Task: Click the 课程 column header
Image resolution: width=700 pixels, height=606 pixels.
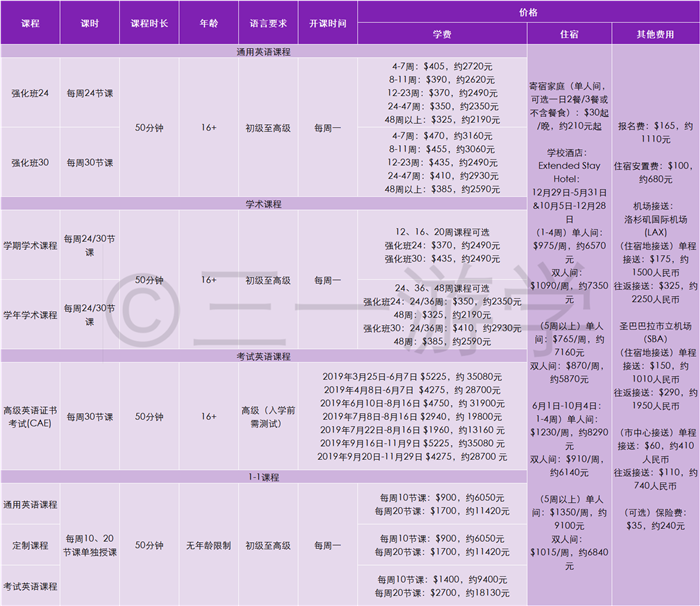Action: [x=30, y=23]
